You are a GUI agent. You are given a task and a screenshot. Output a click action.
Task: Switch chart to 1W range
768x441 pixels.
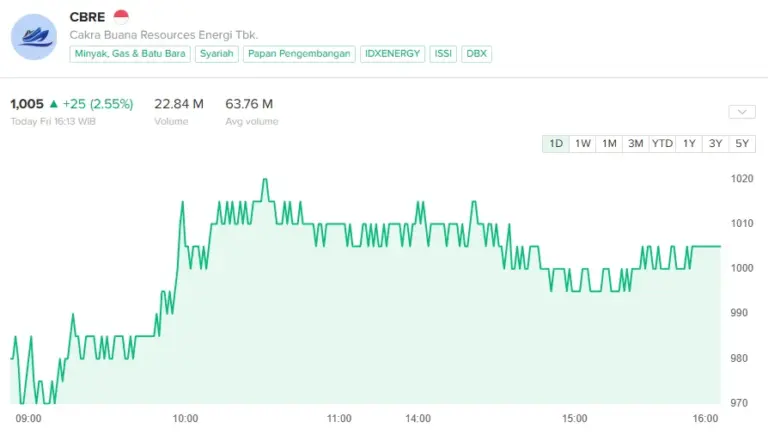(582, 144)
